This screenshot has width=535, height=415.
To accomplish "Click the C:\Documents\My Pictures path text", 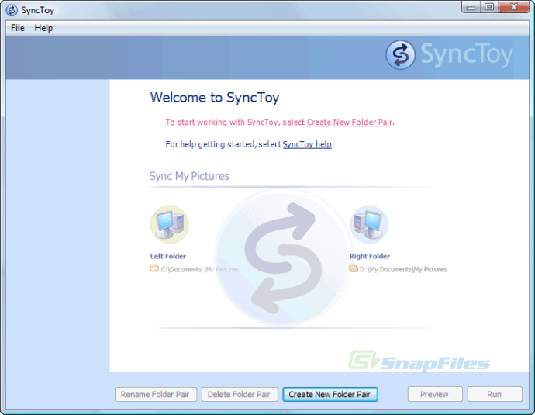I will (x=200, y=269).
